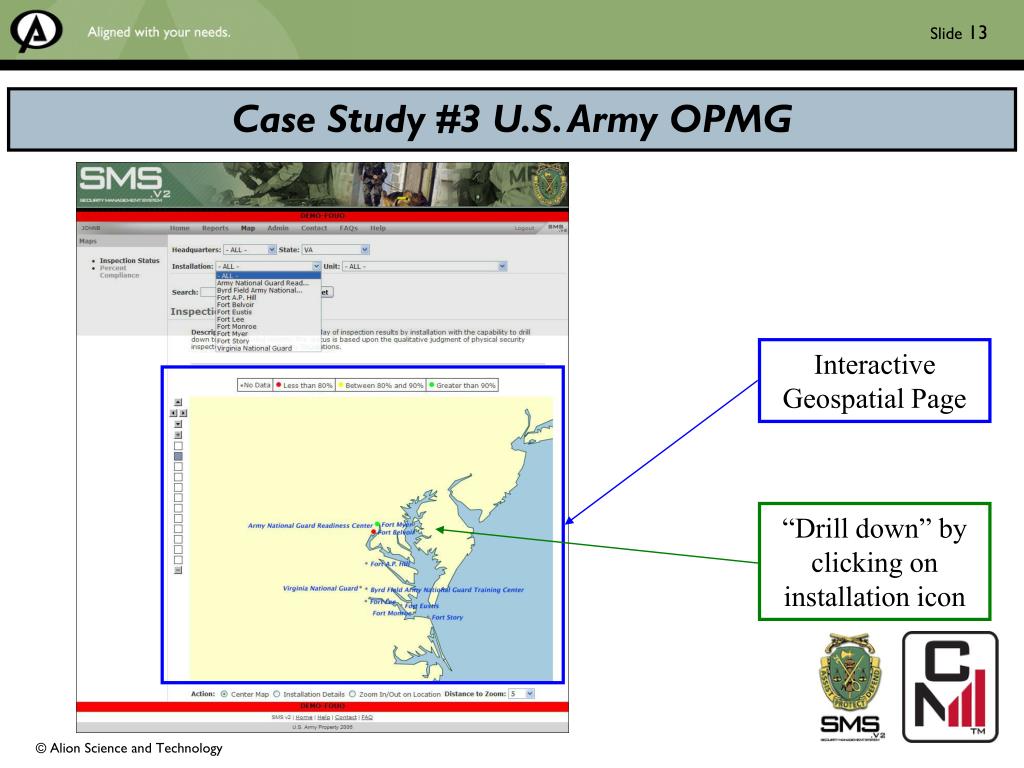Open the Unit dropdown
The height and width of the screenshot is (768, 1024).
pyautogui.click(x=424, y=266)
